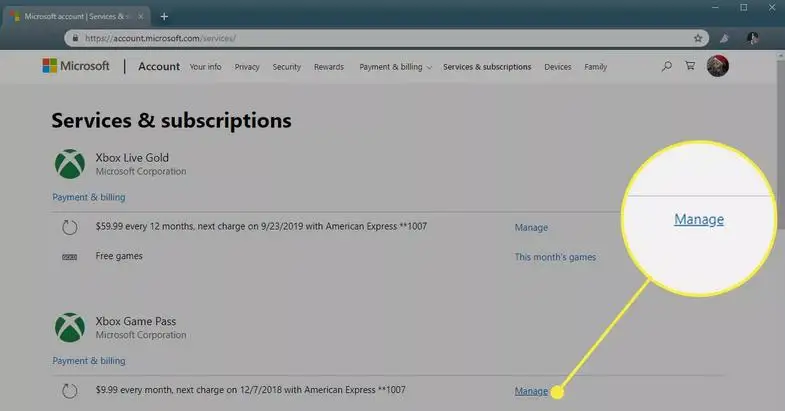Click recurring billing icon for $59.99 charge
This screenshot has width=785, height=411.
[70, 227]
